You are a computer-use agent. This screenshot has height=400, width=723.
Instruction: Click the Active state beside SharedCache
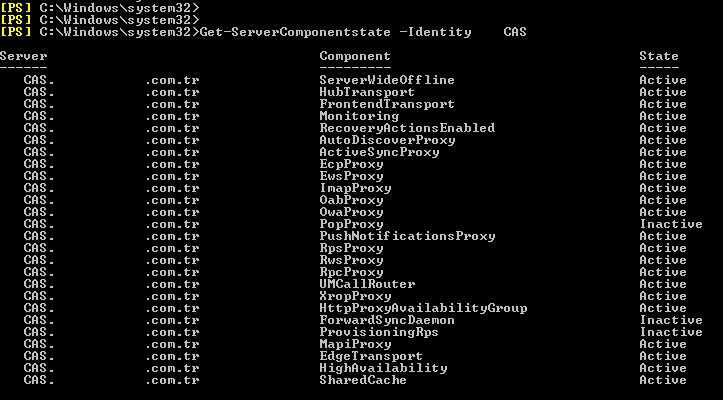click(663, 380)
